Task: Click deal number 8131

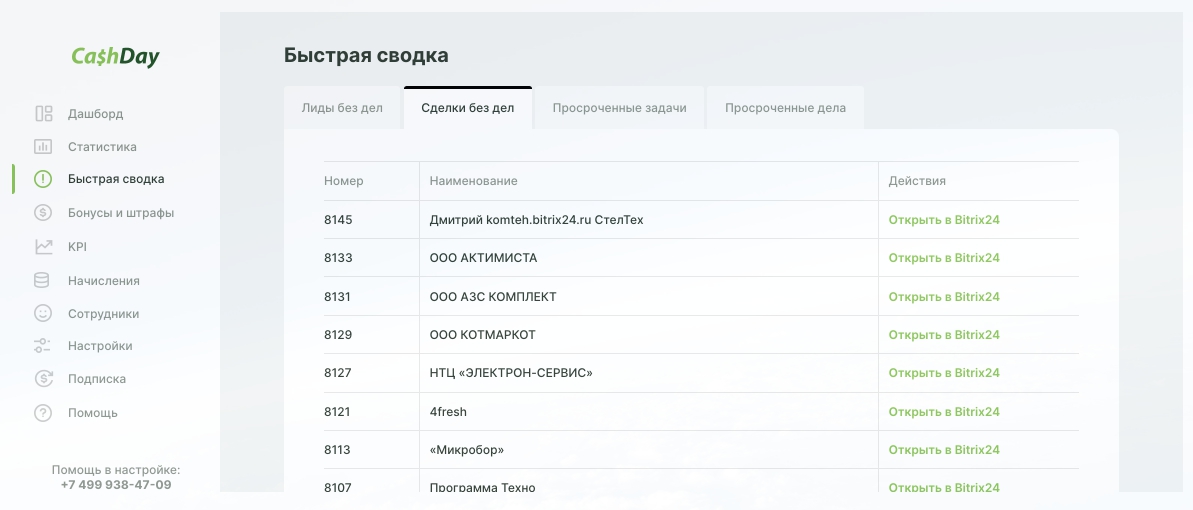Action: tap(337, 297)
